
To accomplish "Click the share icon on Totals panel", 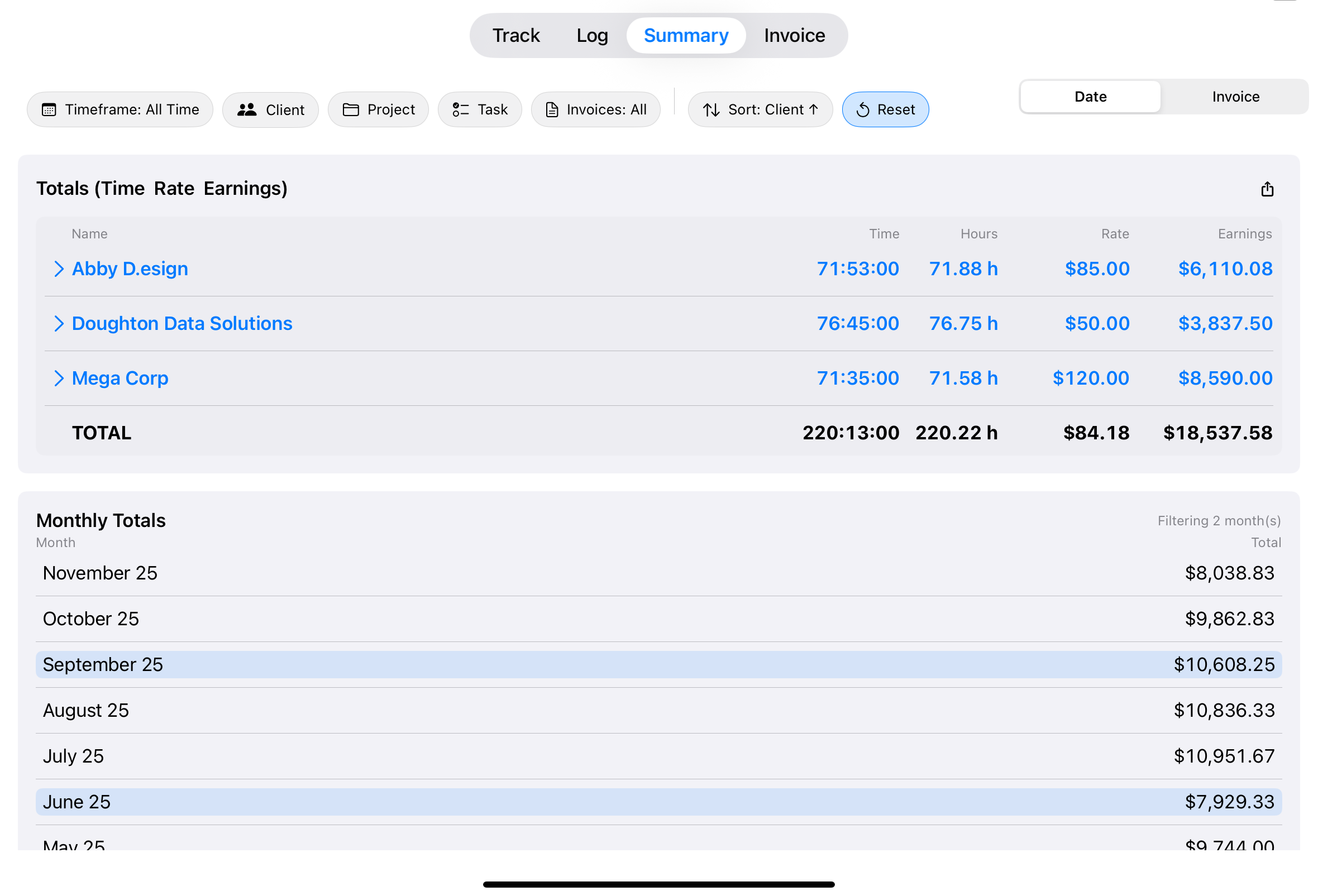I will click(x=1268, y=189).
